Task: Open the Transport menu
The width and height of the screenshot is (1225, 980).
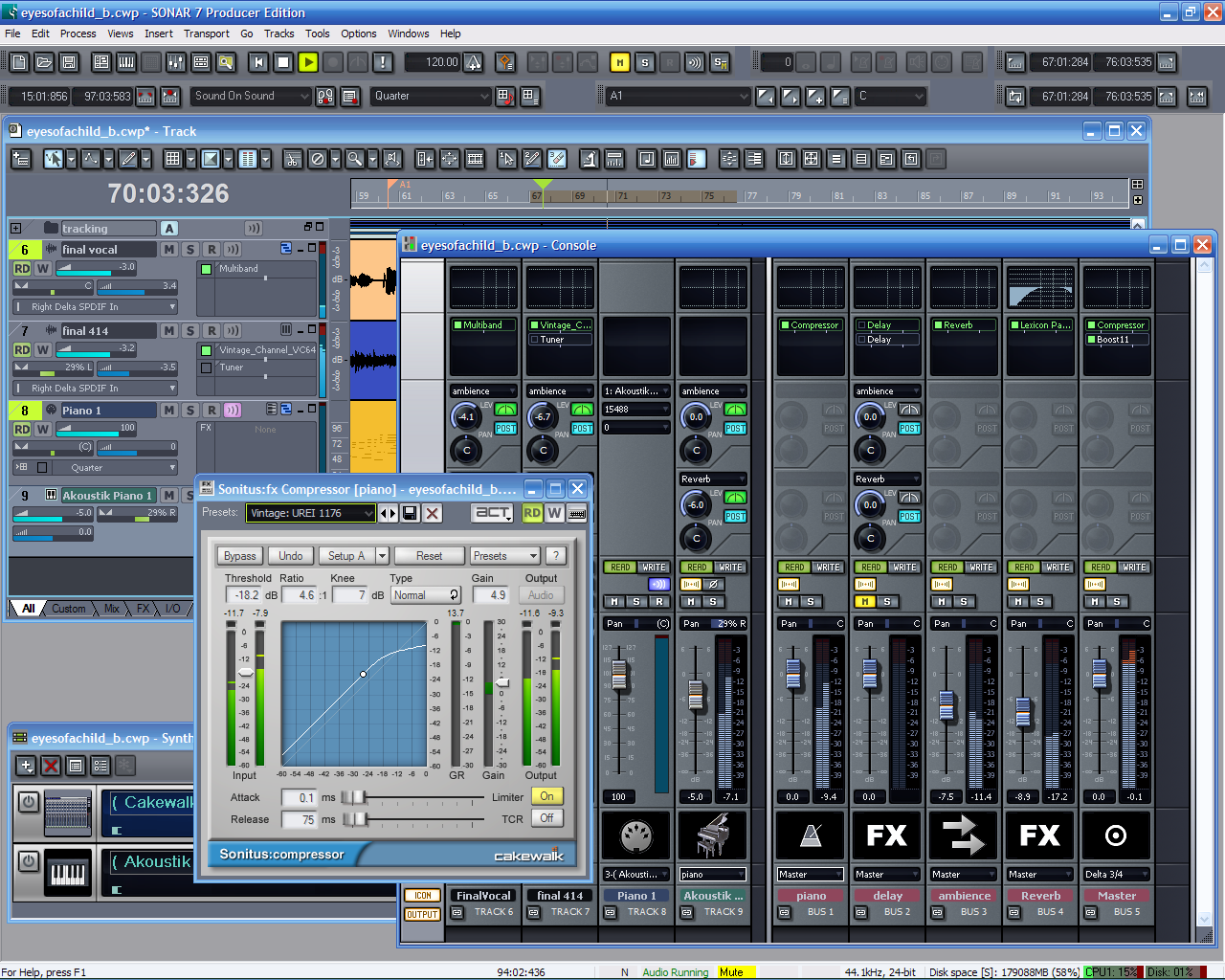Action: pyautogui.click(x=207, y=33)
